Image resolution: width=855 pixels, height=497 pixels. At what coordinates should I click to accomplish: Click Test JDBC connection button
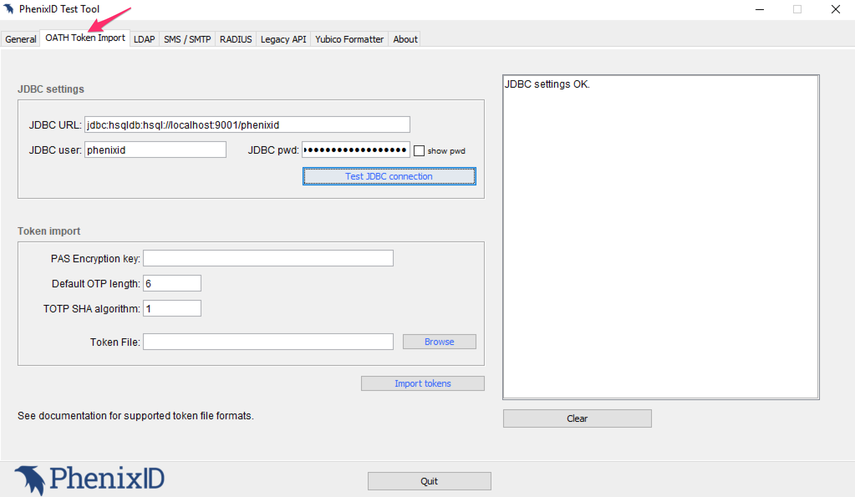click(x=389, y=176)
